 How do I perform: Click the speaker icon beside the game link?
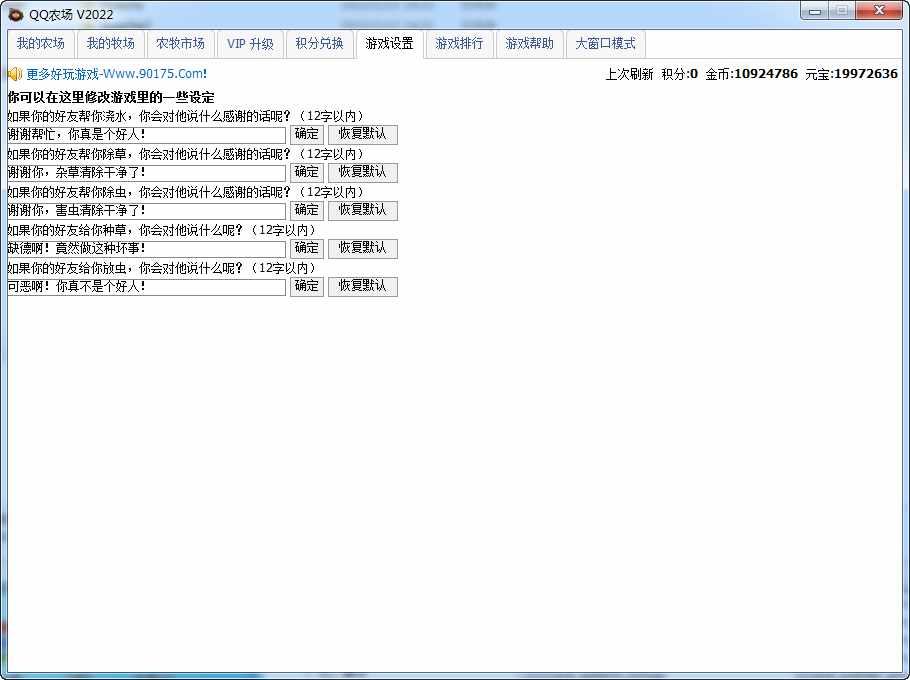click(14, 74)
